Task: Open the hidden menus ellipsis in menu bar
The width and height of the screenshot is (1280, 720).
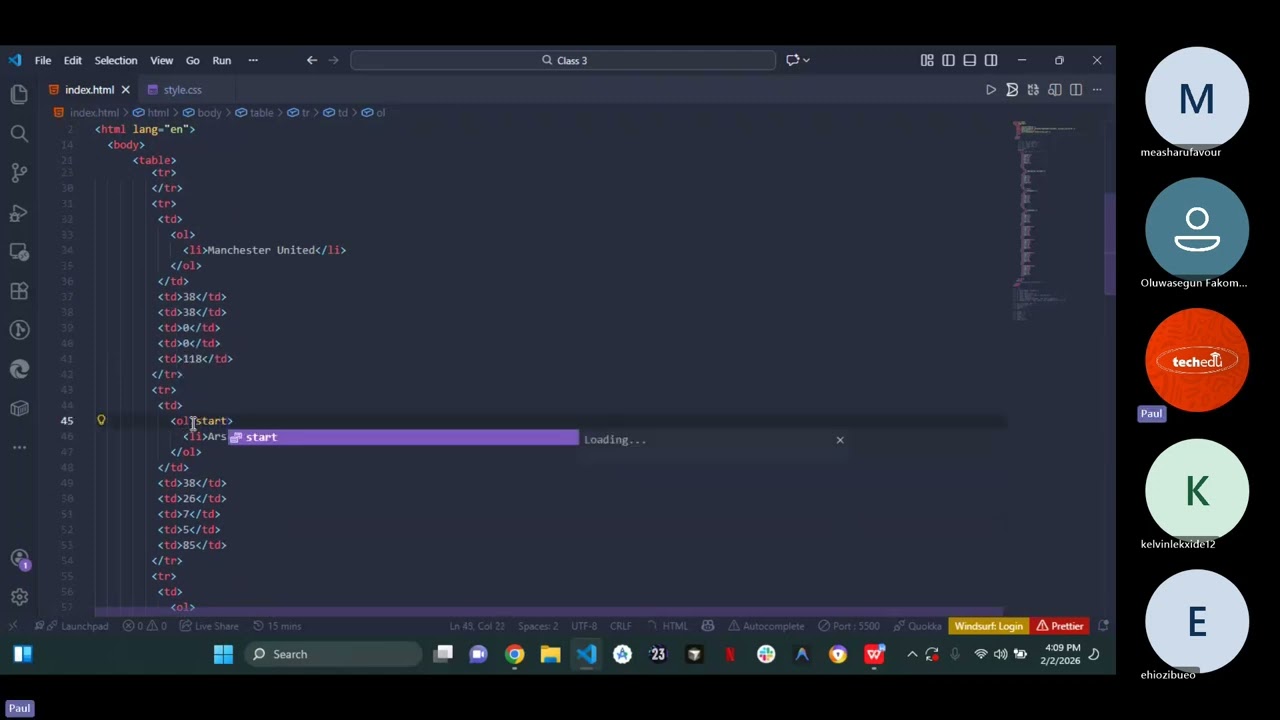Action: coord(253,60)
